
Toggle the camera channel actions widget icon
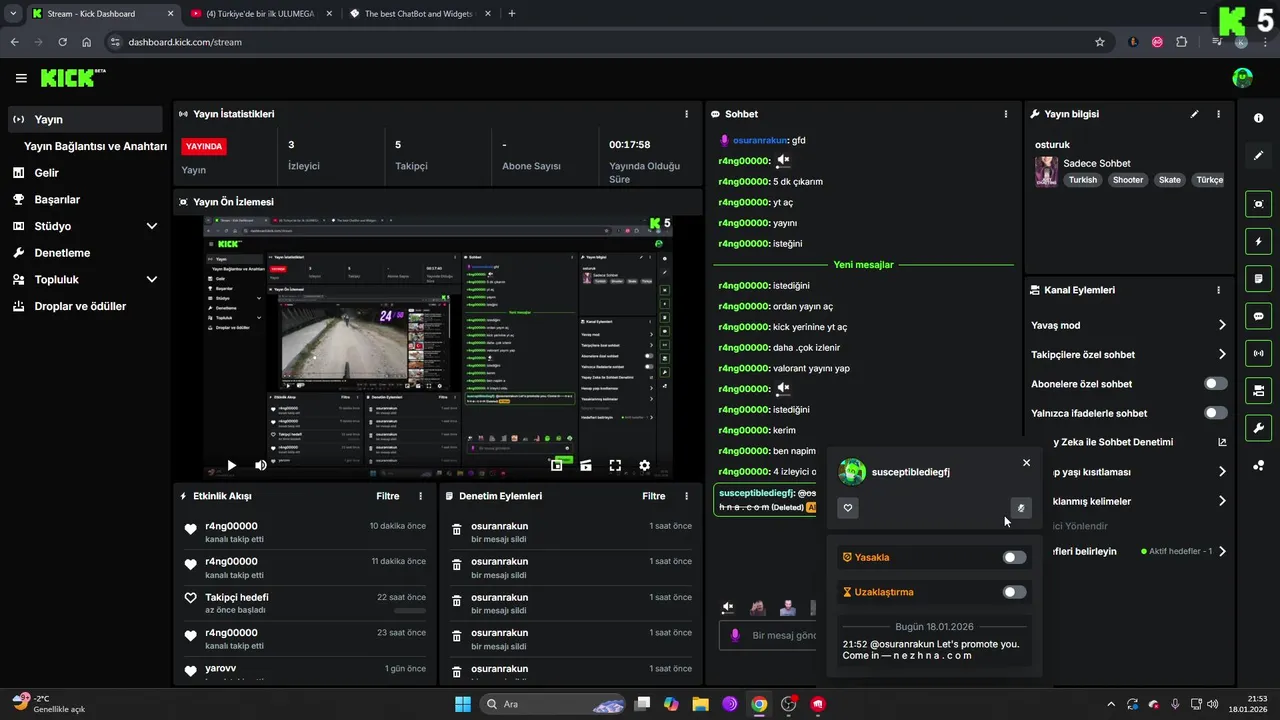click(1258, 390)
